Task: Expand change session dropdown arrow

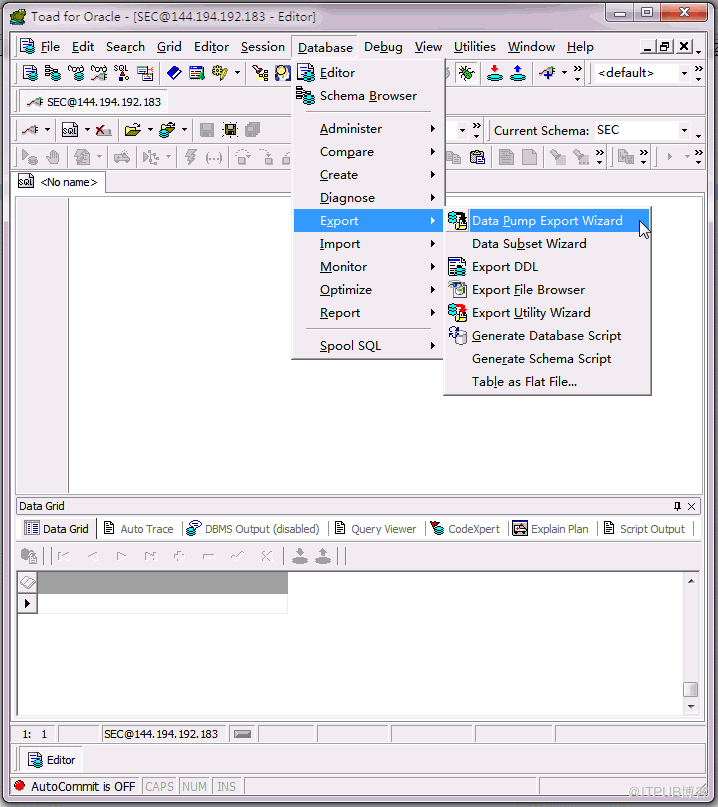Action: coord(47,130)
